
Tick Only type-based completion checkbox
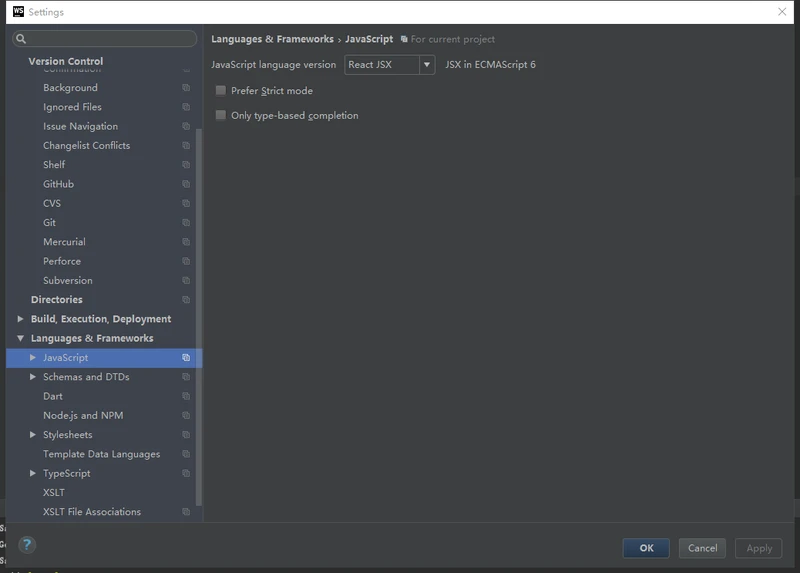point(221,115)
